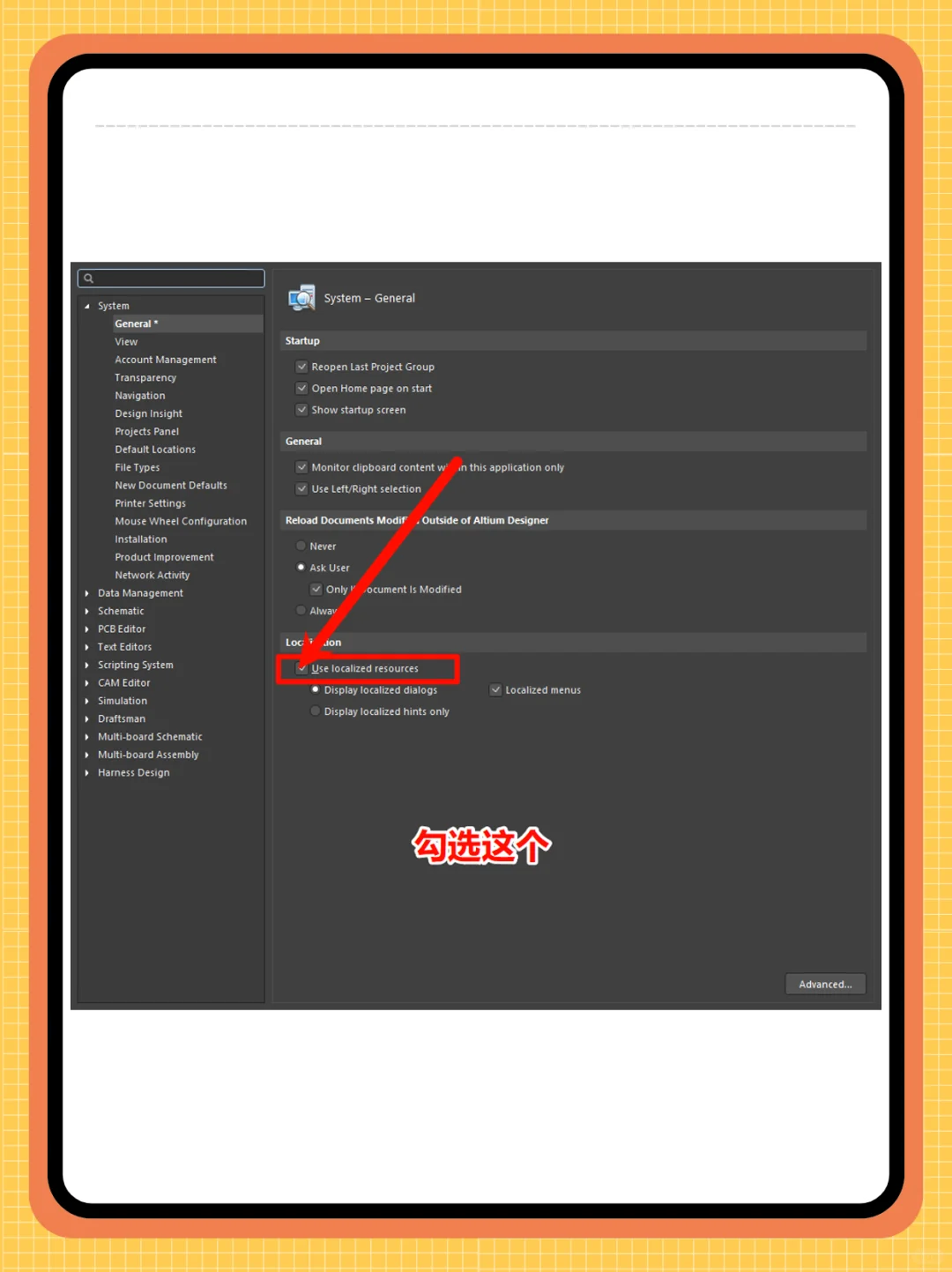Open Network Activity settings
952x1272 pixels.
152,576
